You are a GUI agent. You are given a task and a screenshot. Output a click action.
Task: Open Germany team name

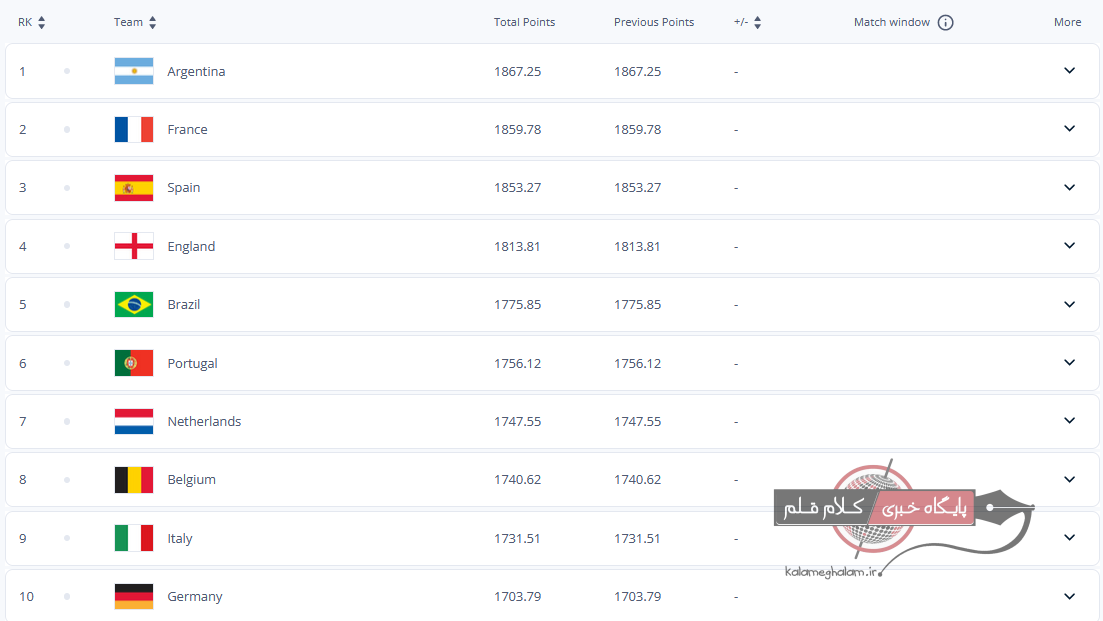tap(195, 597)
